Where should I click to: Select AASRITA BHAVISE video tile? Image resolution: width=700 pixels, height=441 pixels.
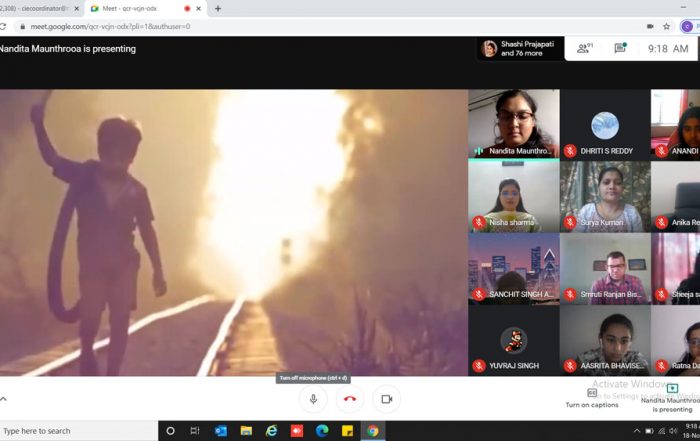[x=605, y=341]
